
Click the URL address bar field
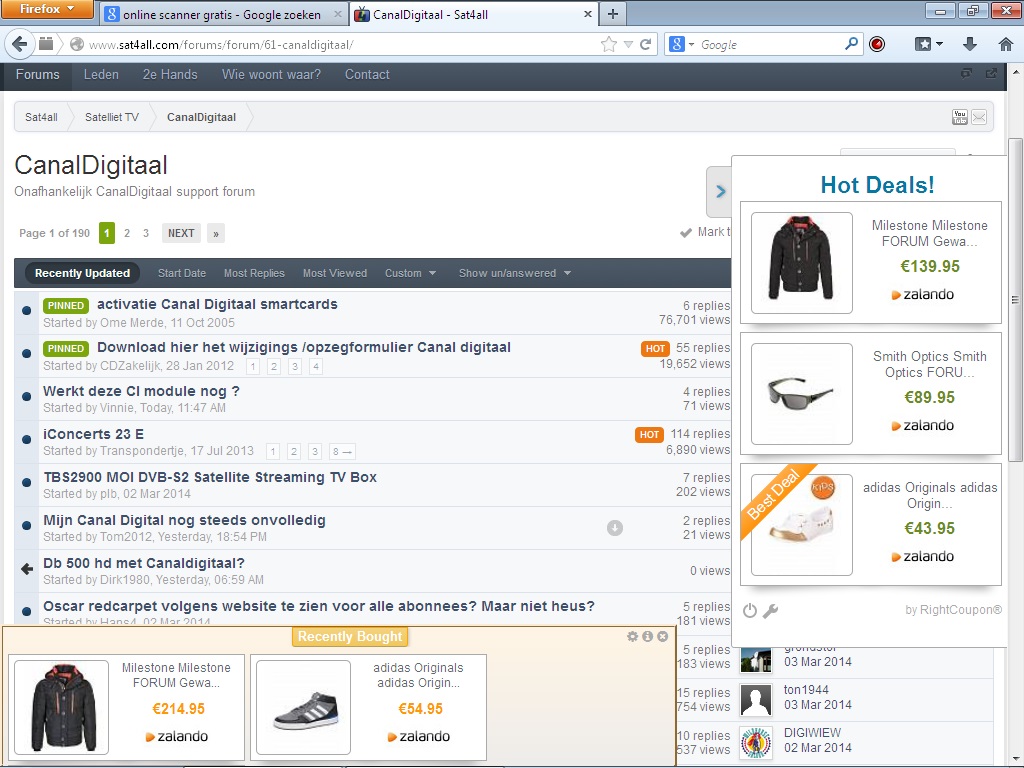340,44
